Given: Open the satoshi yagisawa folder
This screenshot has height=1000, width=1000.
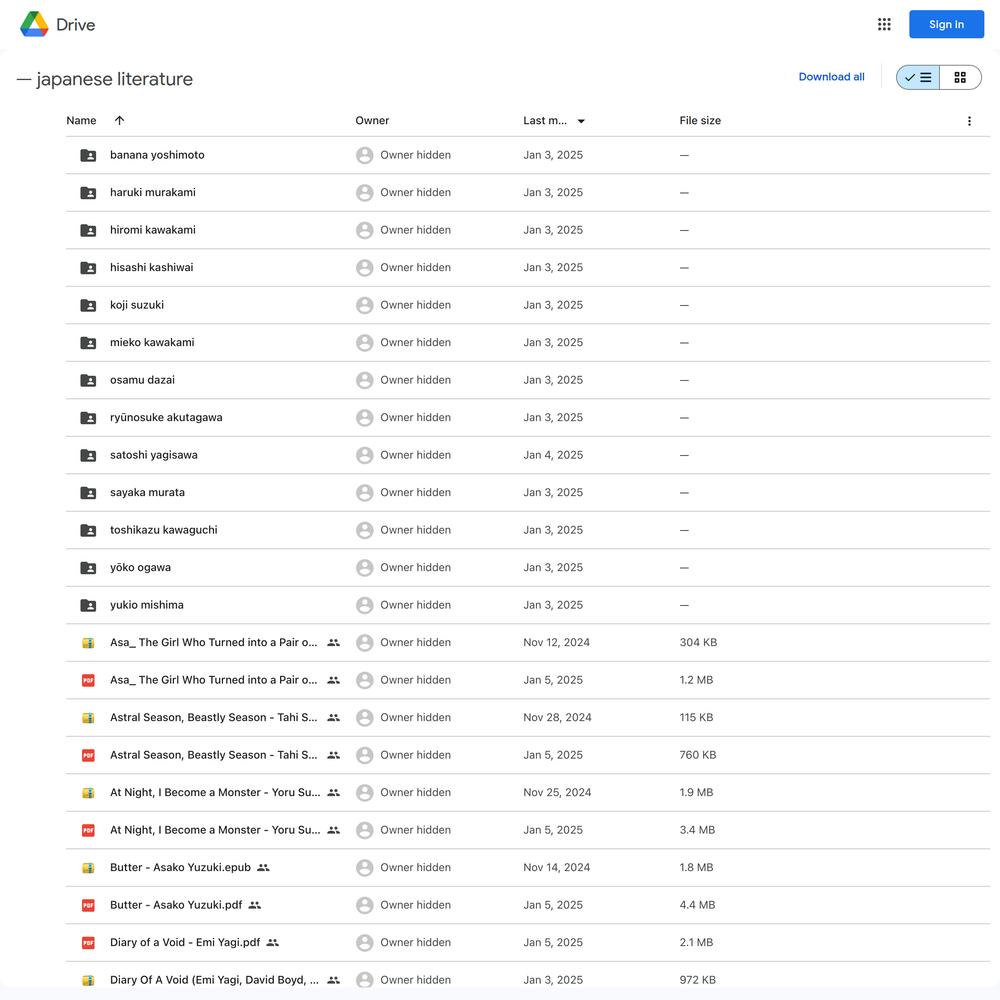Looking at the screenshot, I should [154, 455].
